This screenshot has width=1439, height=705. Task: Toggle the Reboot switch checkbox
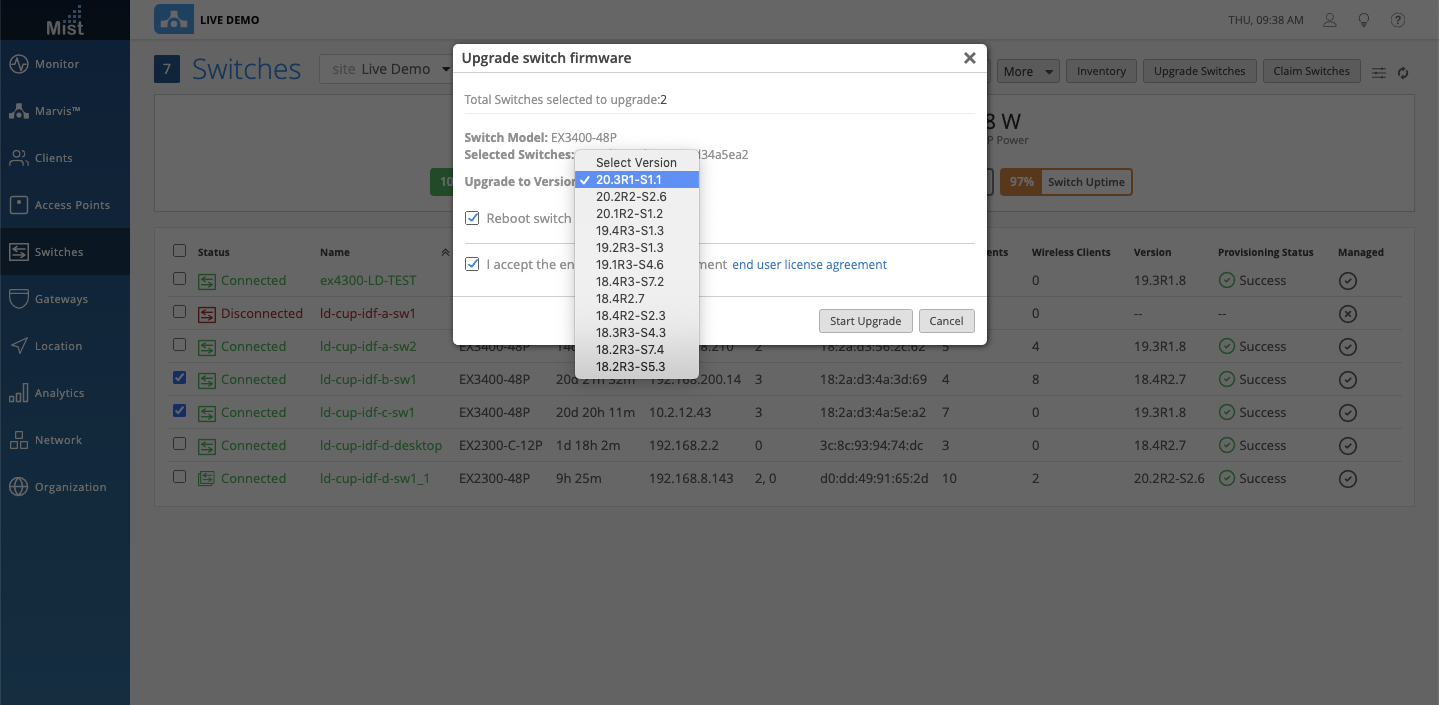pos(472,218)
